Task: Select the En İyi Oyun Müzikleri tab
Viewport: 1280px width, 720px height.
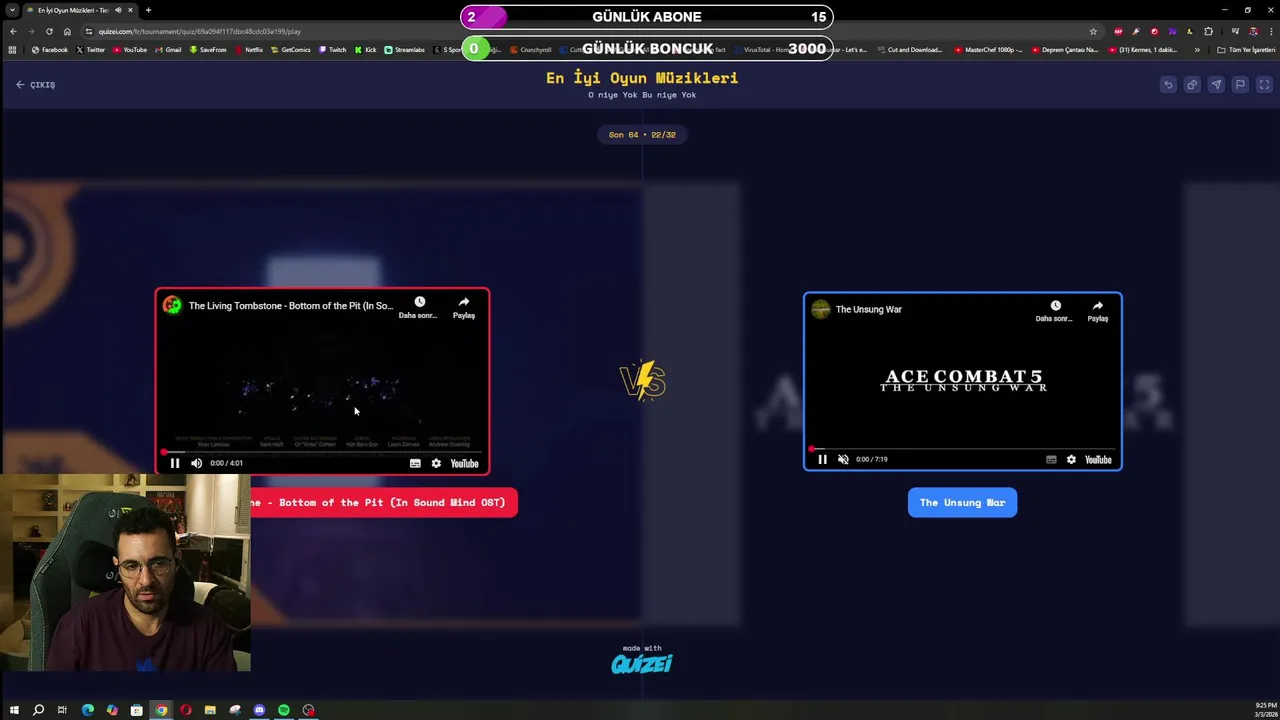Action: tap(81, 10)
